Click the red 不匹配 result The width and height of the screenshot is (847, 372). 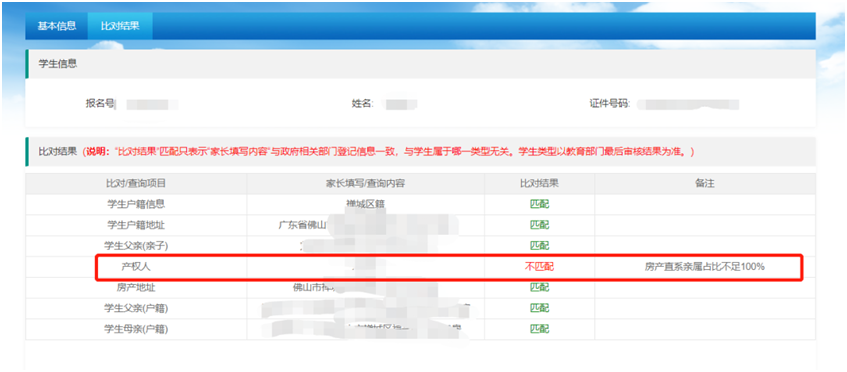539,266
